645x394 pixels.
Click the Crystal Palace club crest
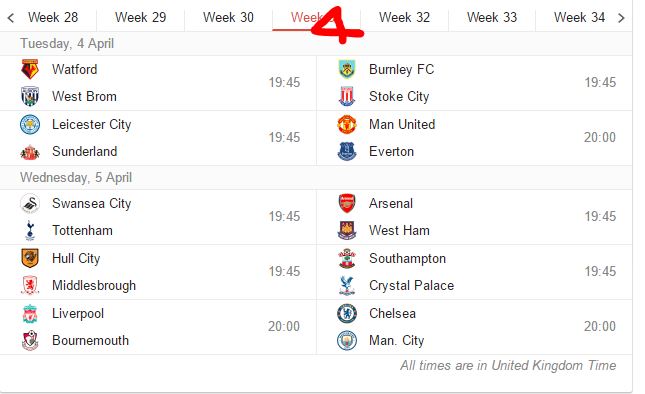coord(347,285)
